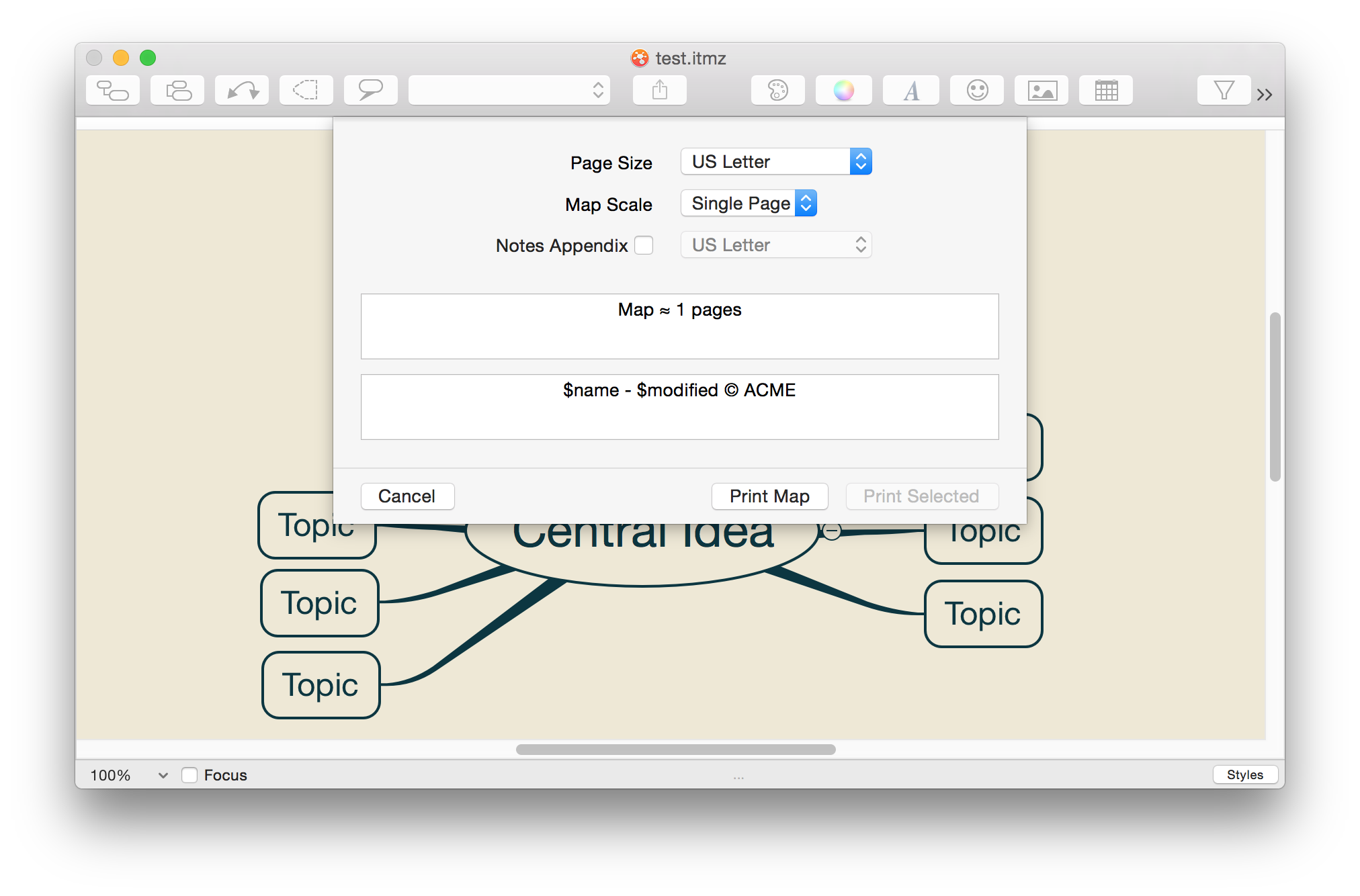
Task: Select the bottom right Topic node
Action: [x=984, y=614]
